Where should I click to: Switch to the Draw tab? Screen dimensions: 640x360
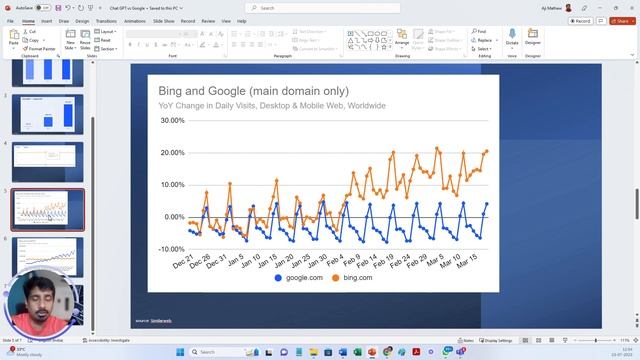[x=64, y=21]
